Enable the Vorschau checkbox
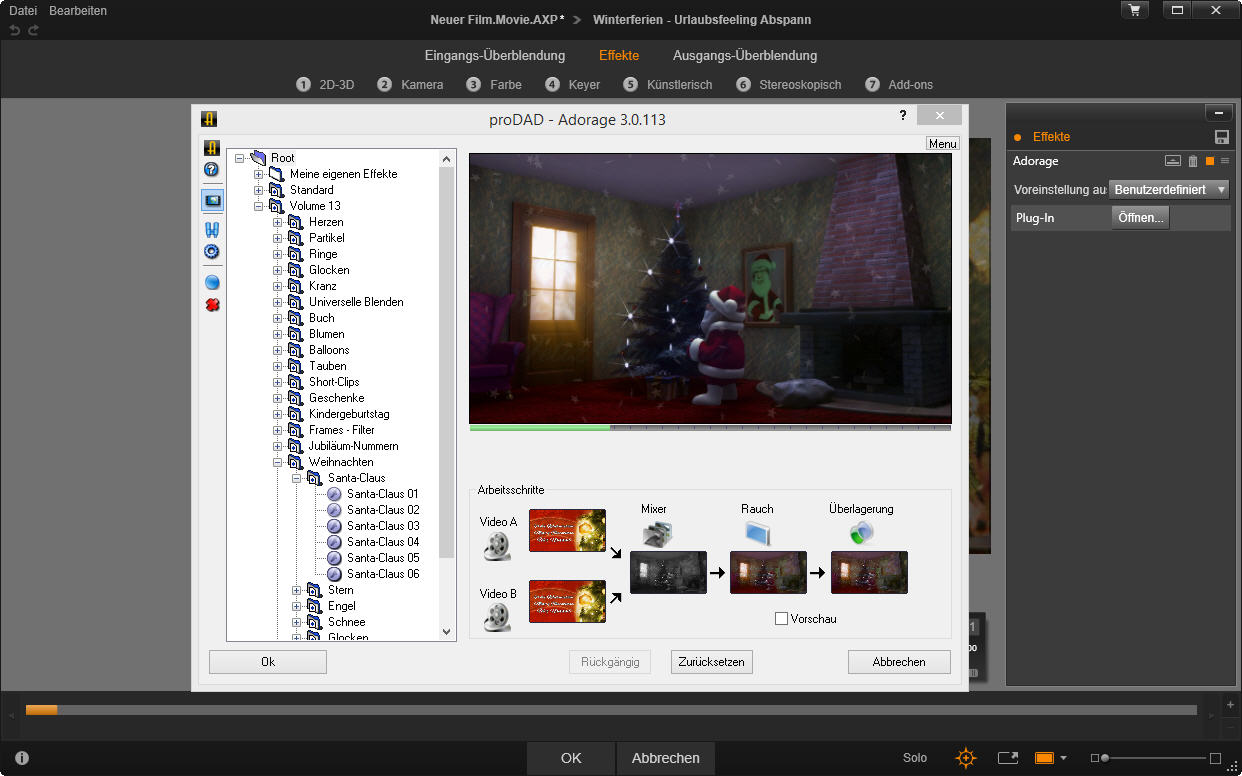 (x=782, y=619)
